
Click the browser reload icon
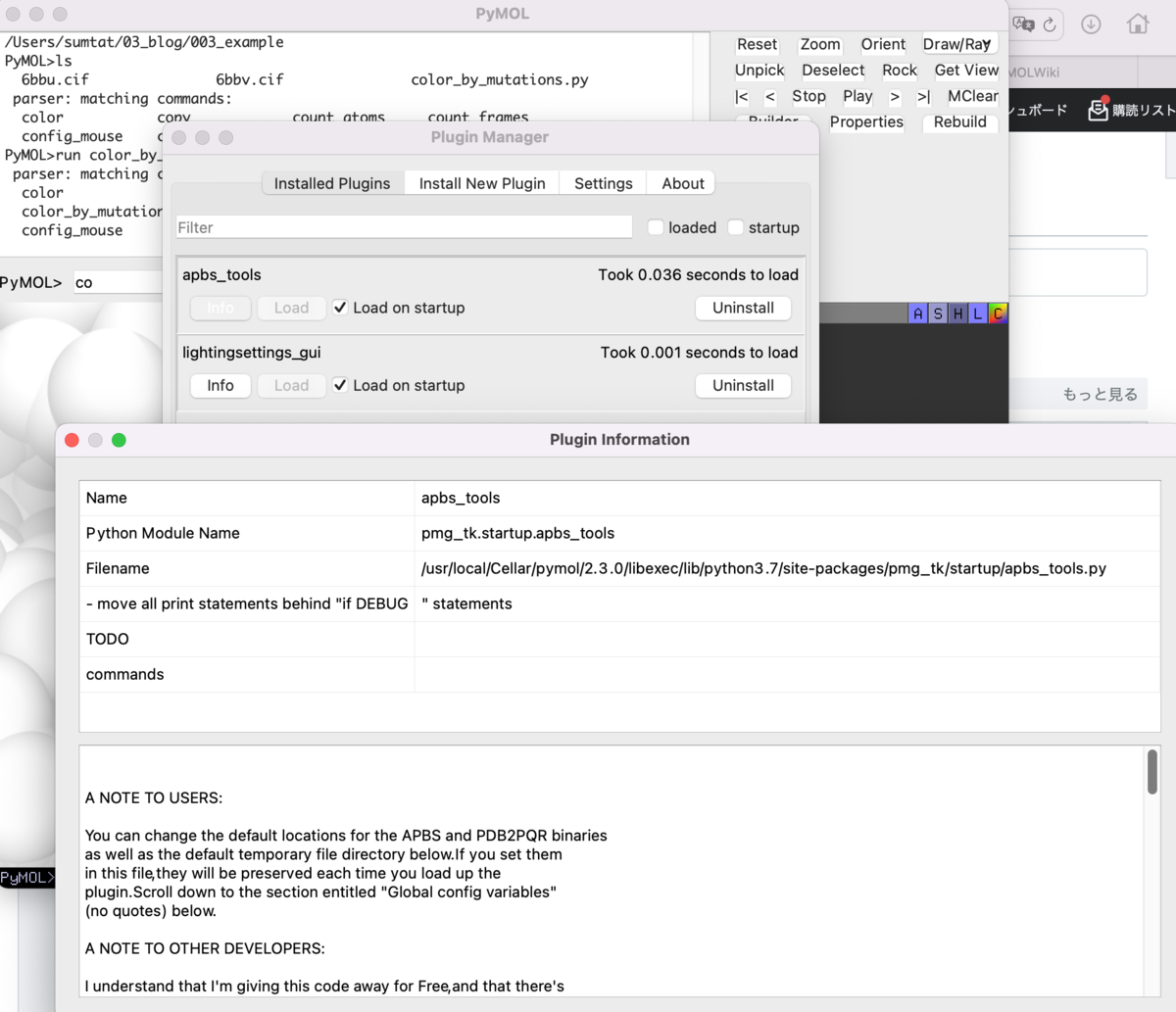tap(1050, 24)
